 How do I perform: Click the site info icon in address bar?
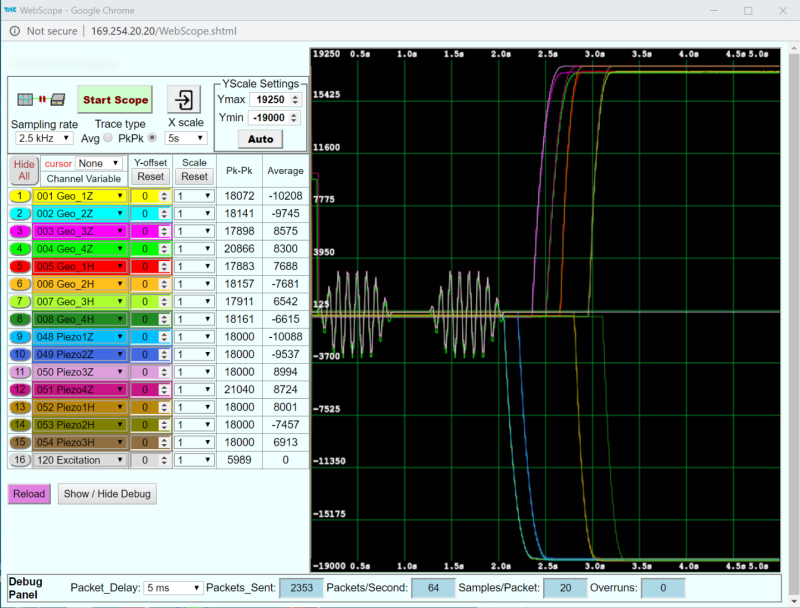point(15,31)
